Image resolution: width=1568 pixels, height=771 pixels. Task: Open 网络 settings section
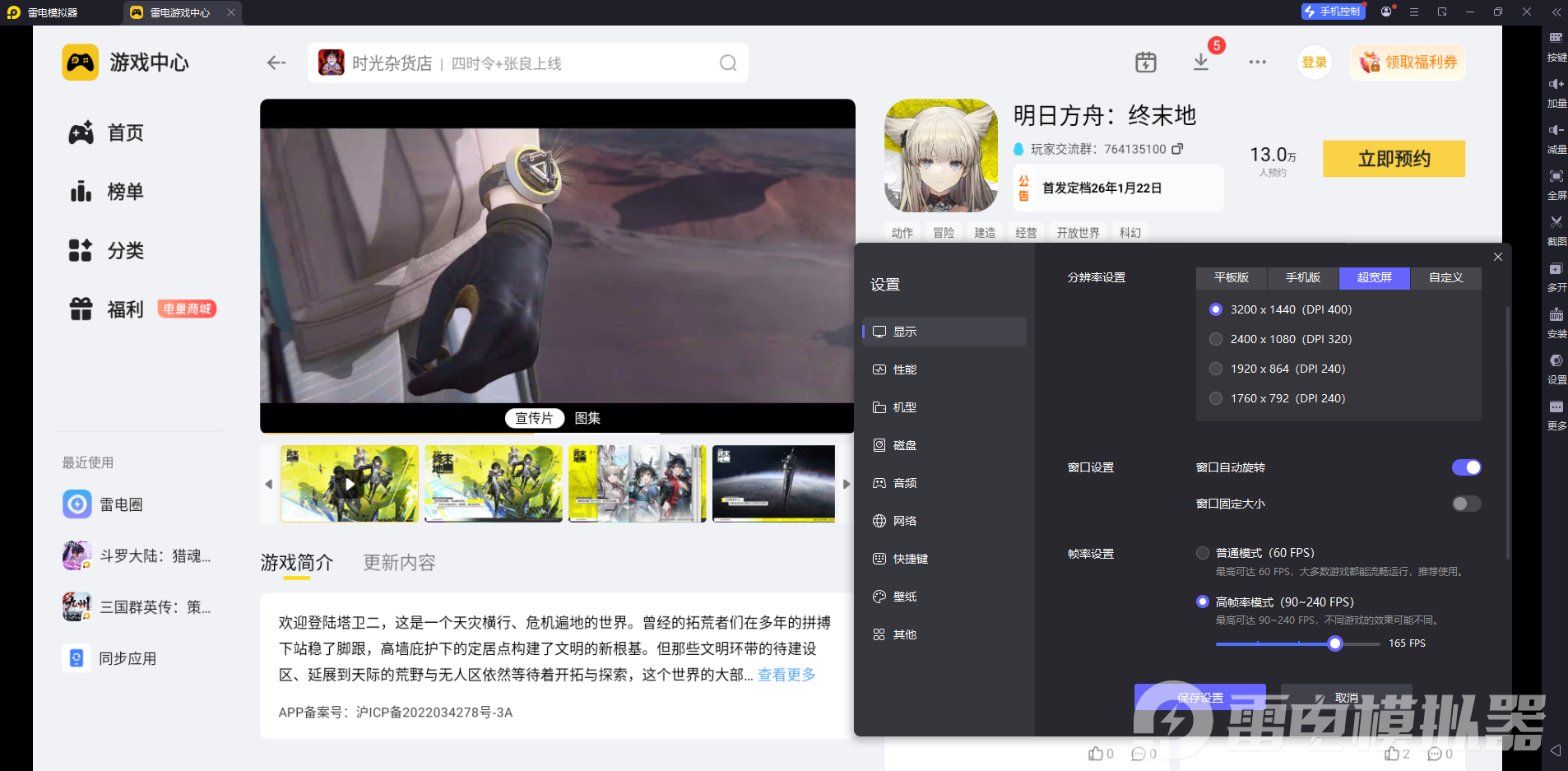pos(944,521)
